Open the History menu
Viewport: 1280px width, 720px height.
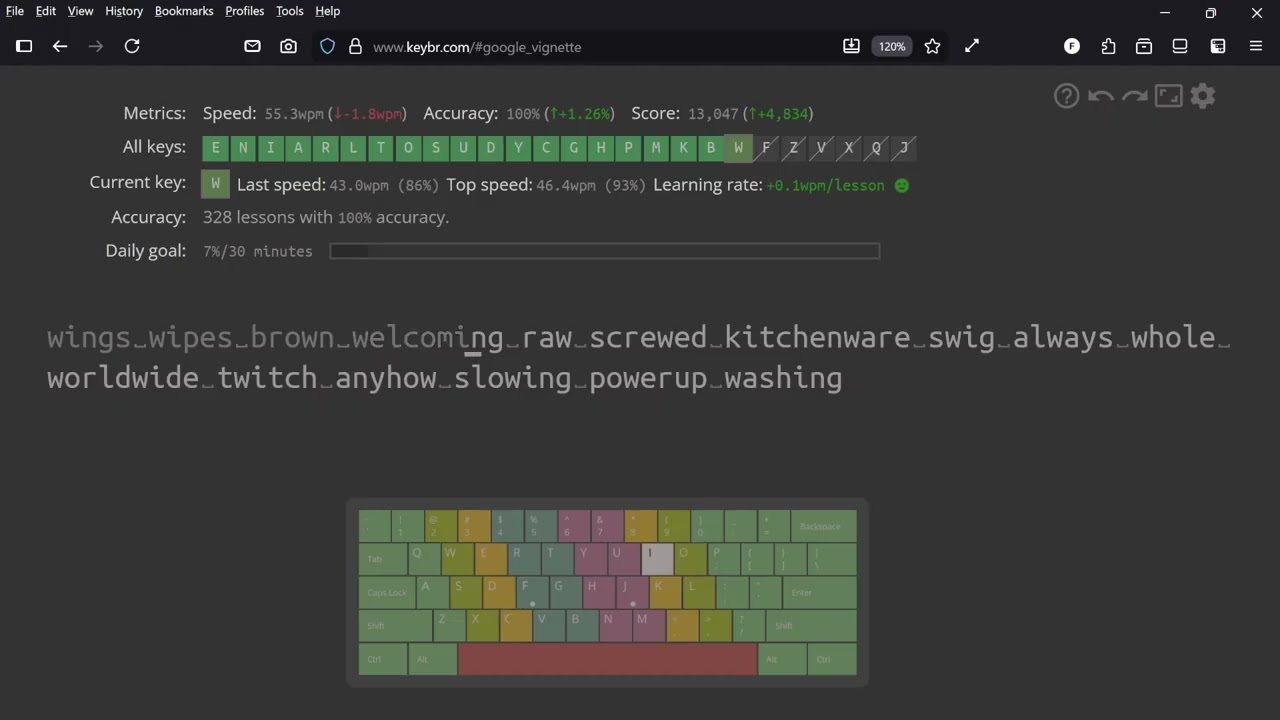124,11
